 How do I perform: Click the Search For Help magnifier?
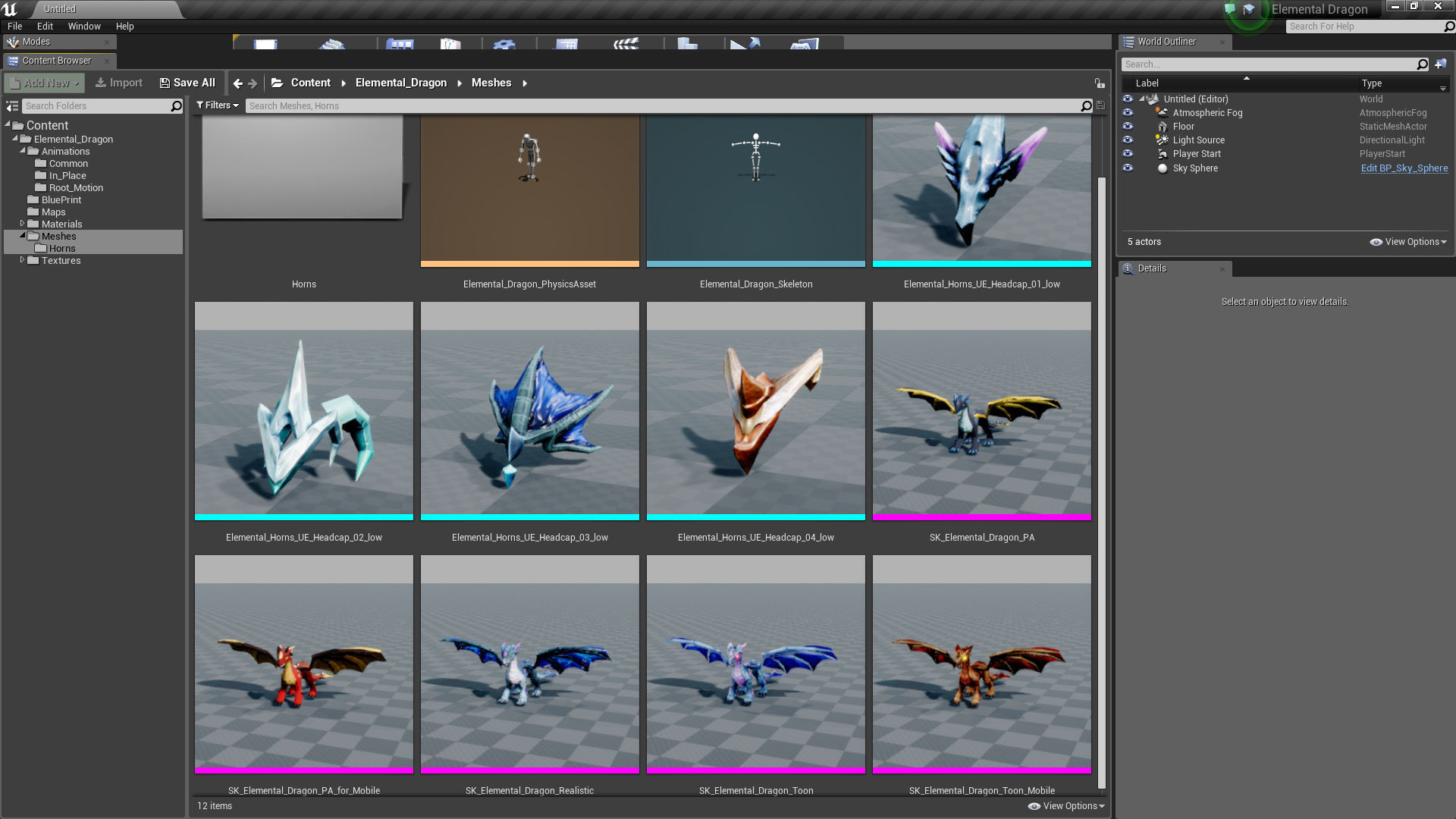pos(1448,27)
